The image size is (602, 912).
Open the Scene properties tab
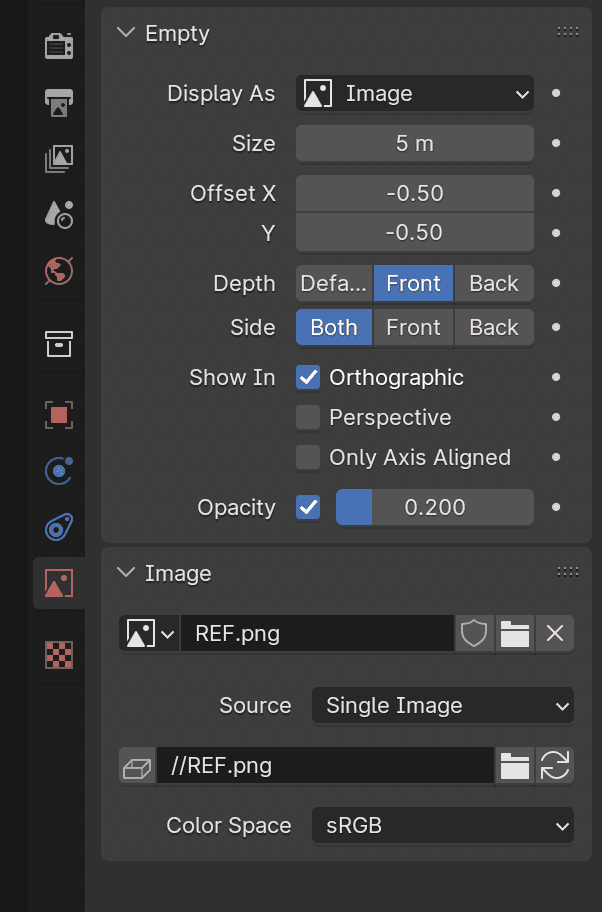pyautogui.click(x=59, y=215)
